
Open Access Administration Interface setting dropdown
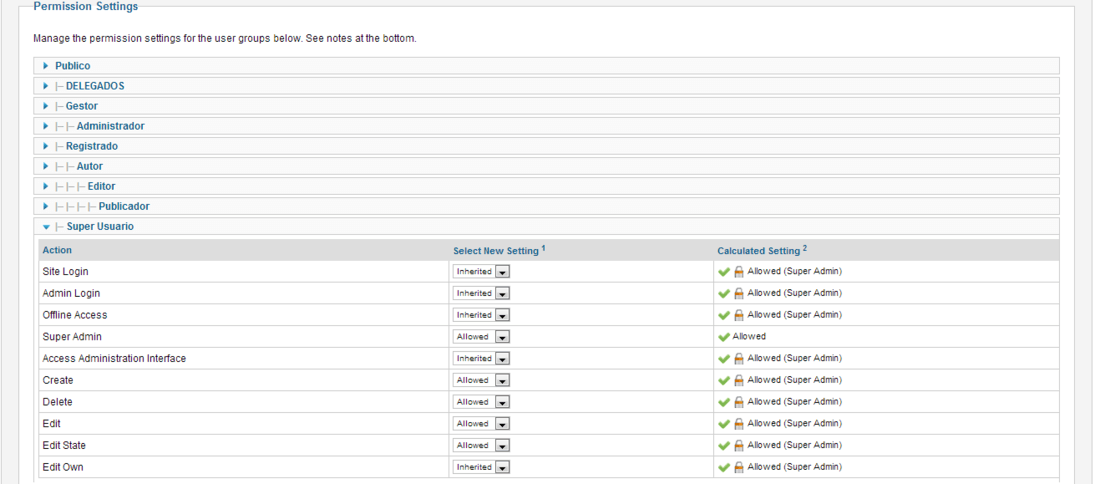click(x=481, y=358)
